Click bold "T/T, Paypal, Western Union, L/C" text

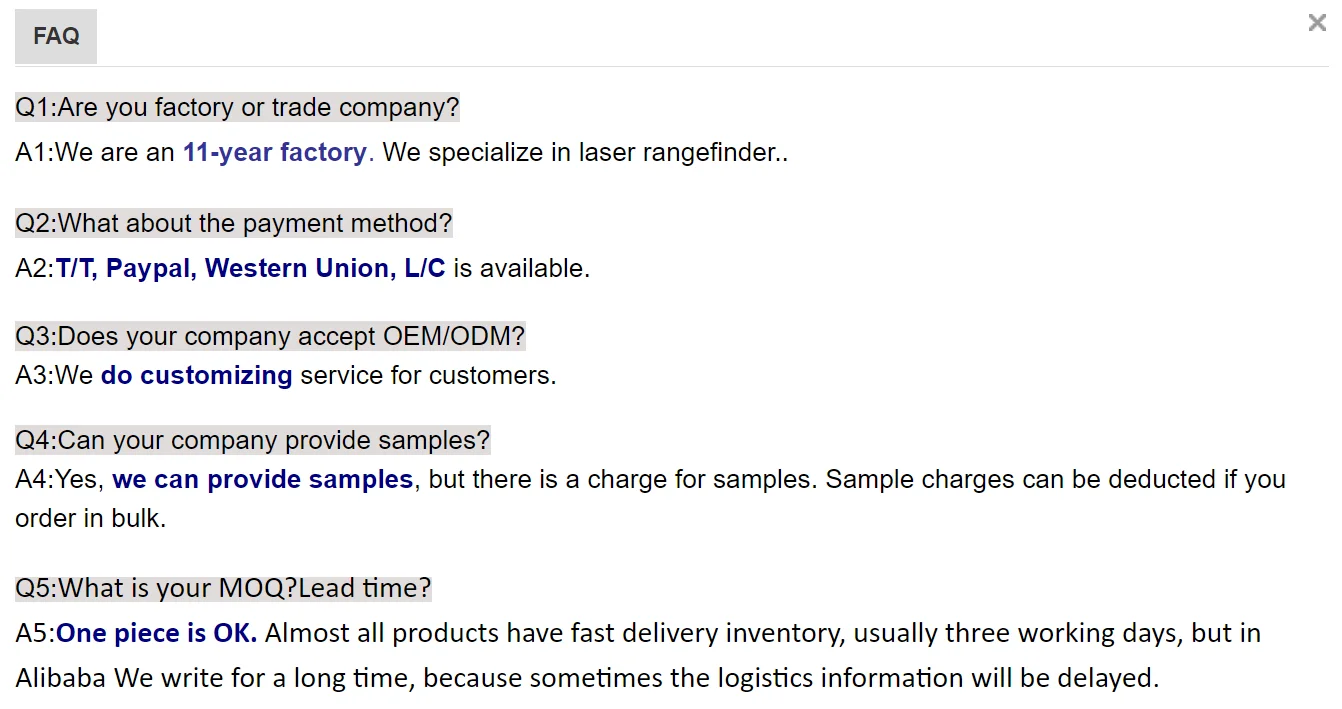click(250, 268)
